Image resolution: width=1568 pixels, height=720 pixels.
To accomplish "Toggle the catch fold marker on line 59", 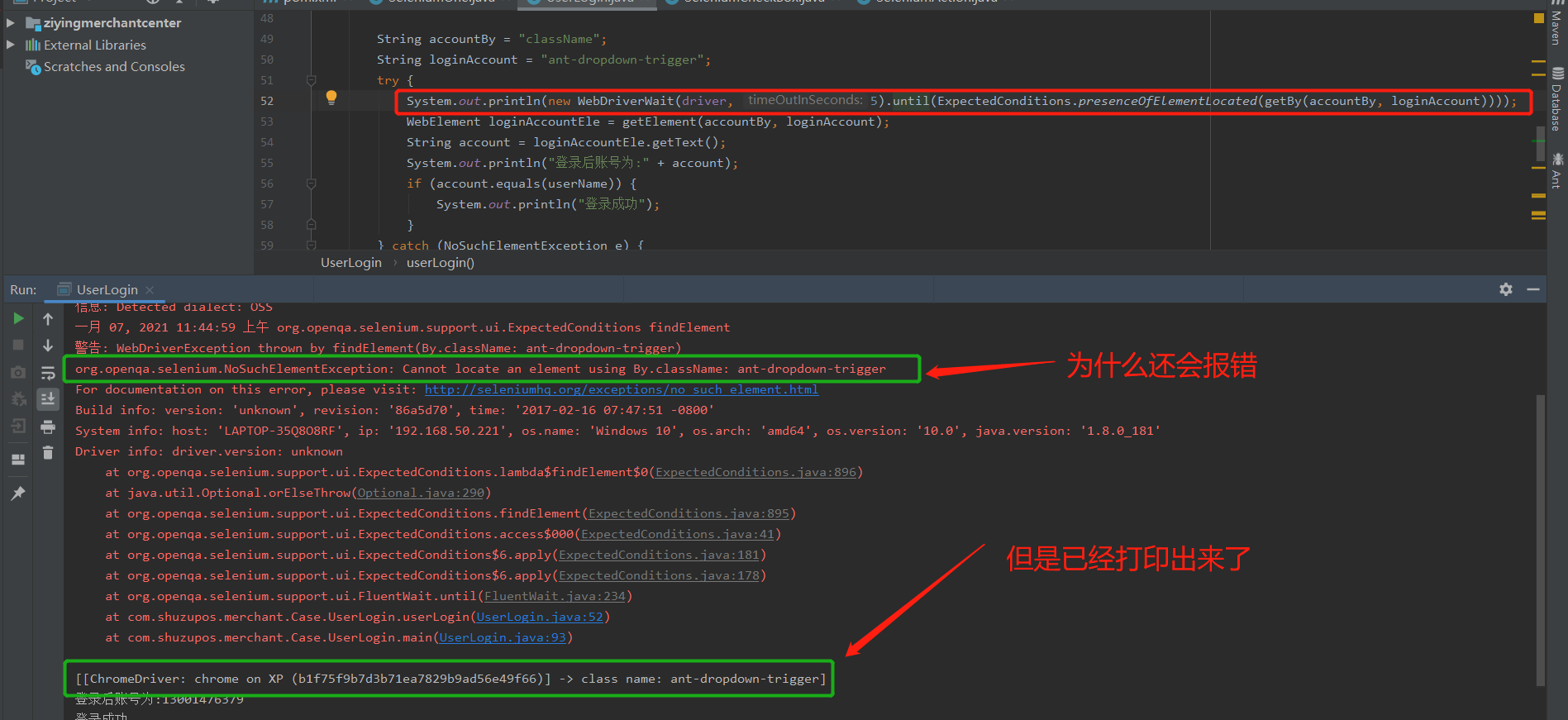I will [x=312, y=245].
